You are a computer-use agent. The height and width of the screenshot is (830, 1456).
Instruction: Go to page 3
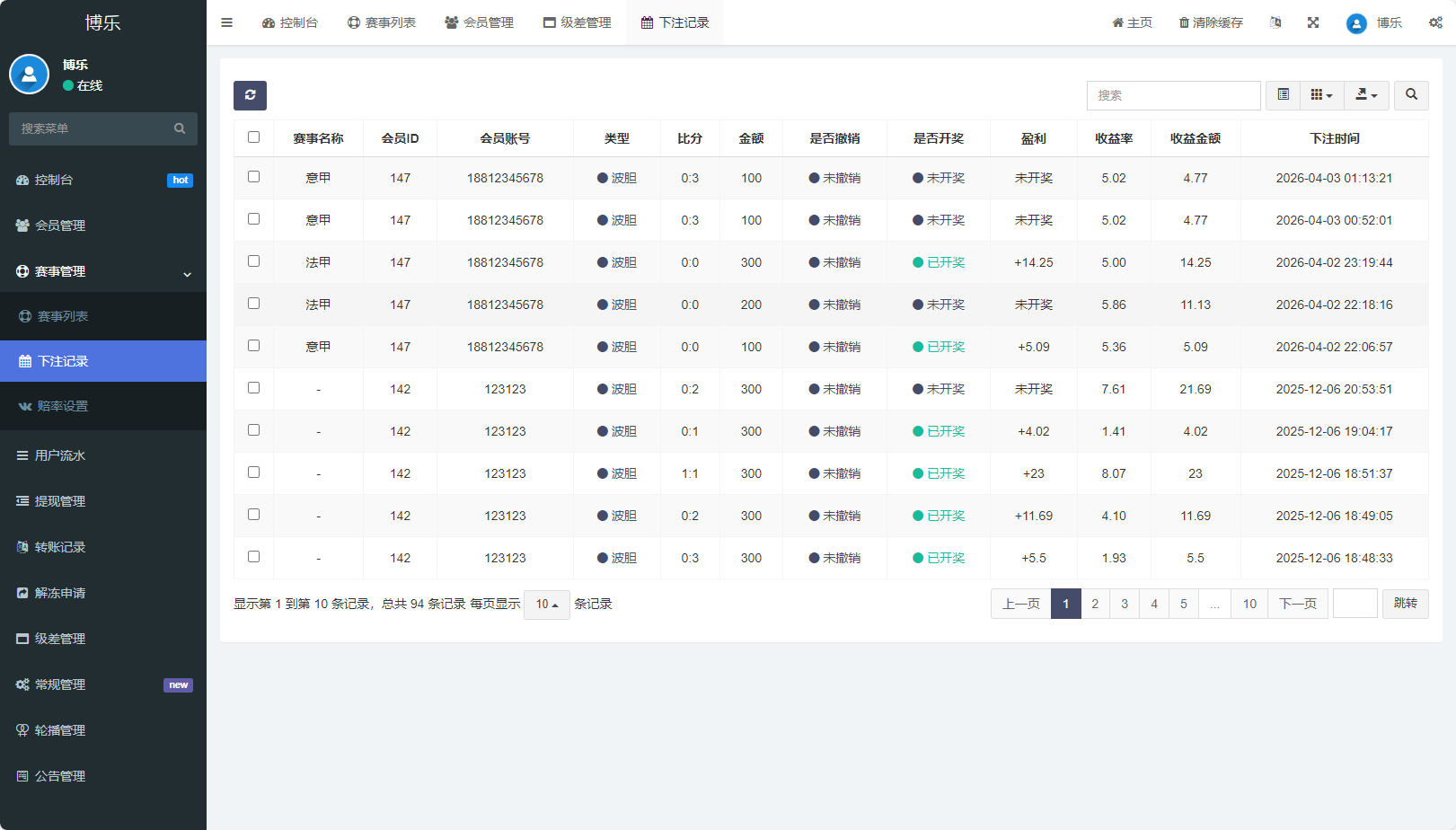(1125, 604)
